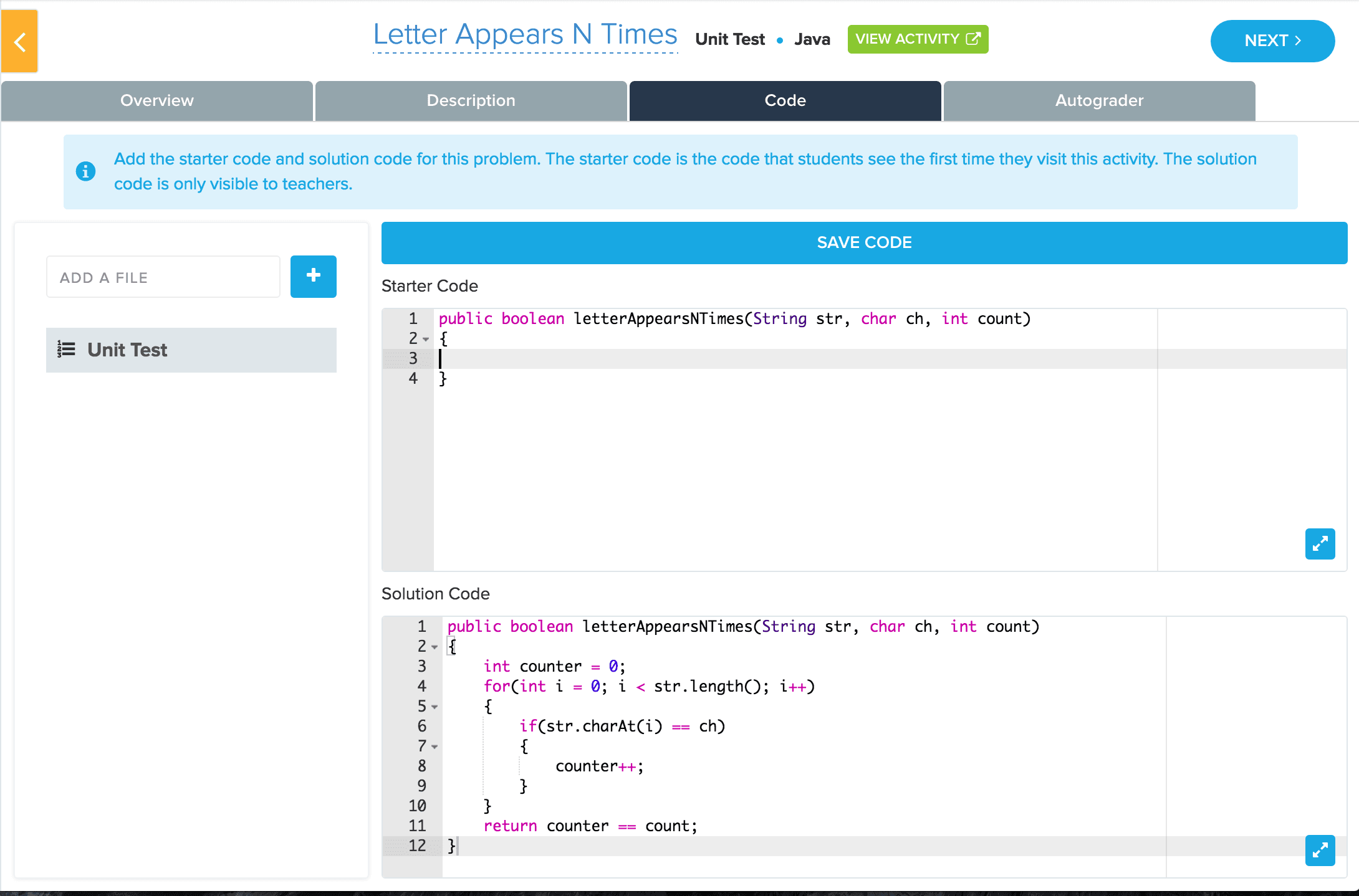This screenshot has height=896, width=1359.
Task: Go to the Autograder tab
Action: (1099, 101)
